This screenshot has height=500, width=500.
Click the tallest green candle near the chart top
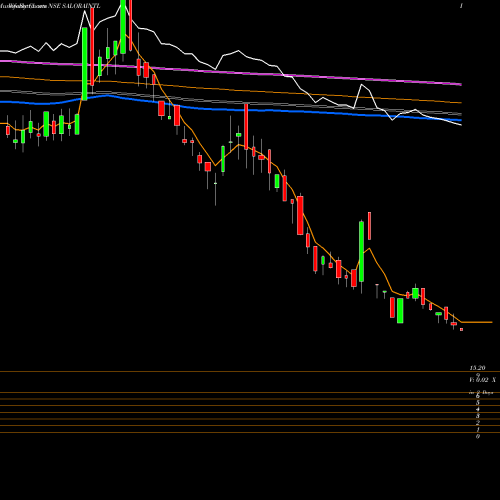(x=85, y=64)
